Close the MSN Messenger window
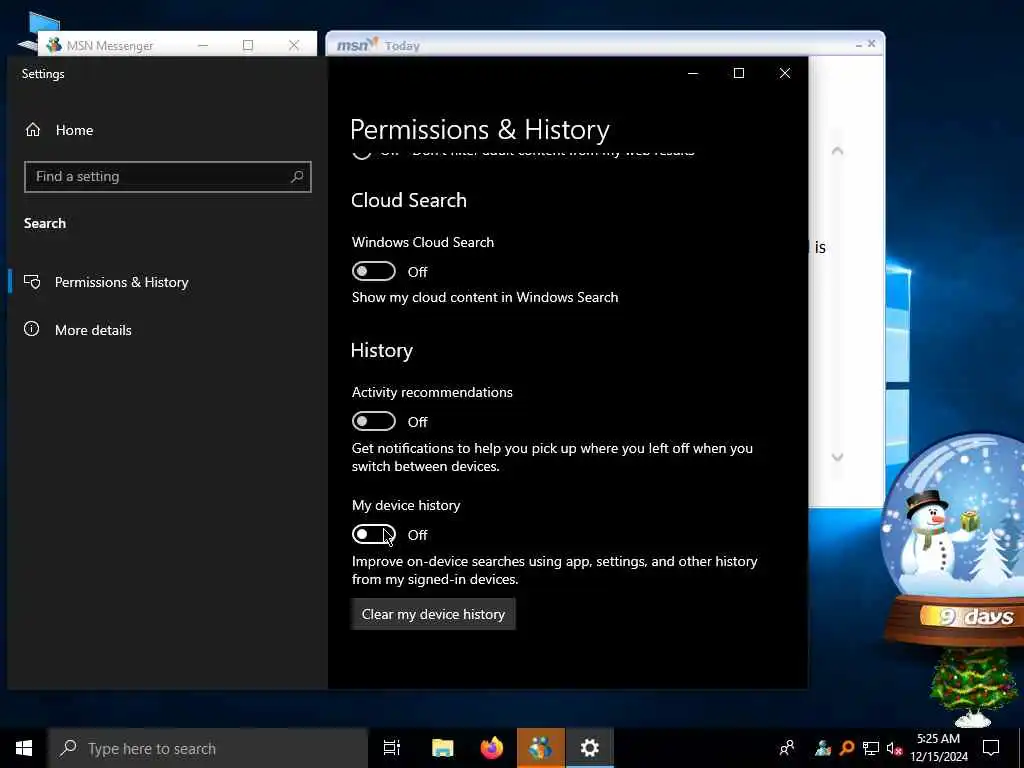Screen dimensions: 1024x768 (294, 45)
